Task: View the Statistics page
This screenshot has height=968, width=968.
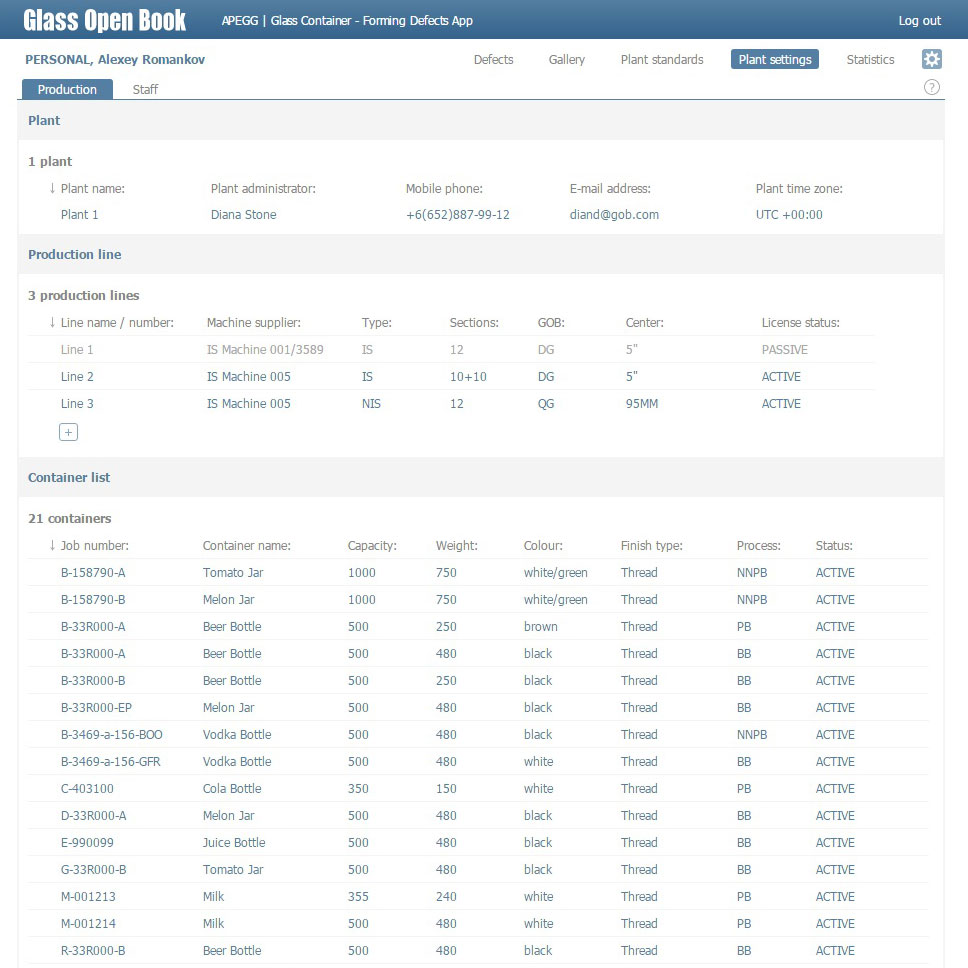Action: 870,60
